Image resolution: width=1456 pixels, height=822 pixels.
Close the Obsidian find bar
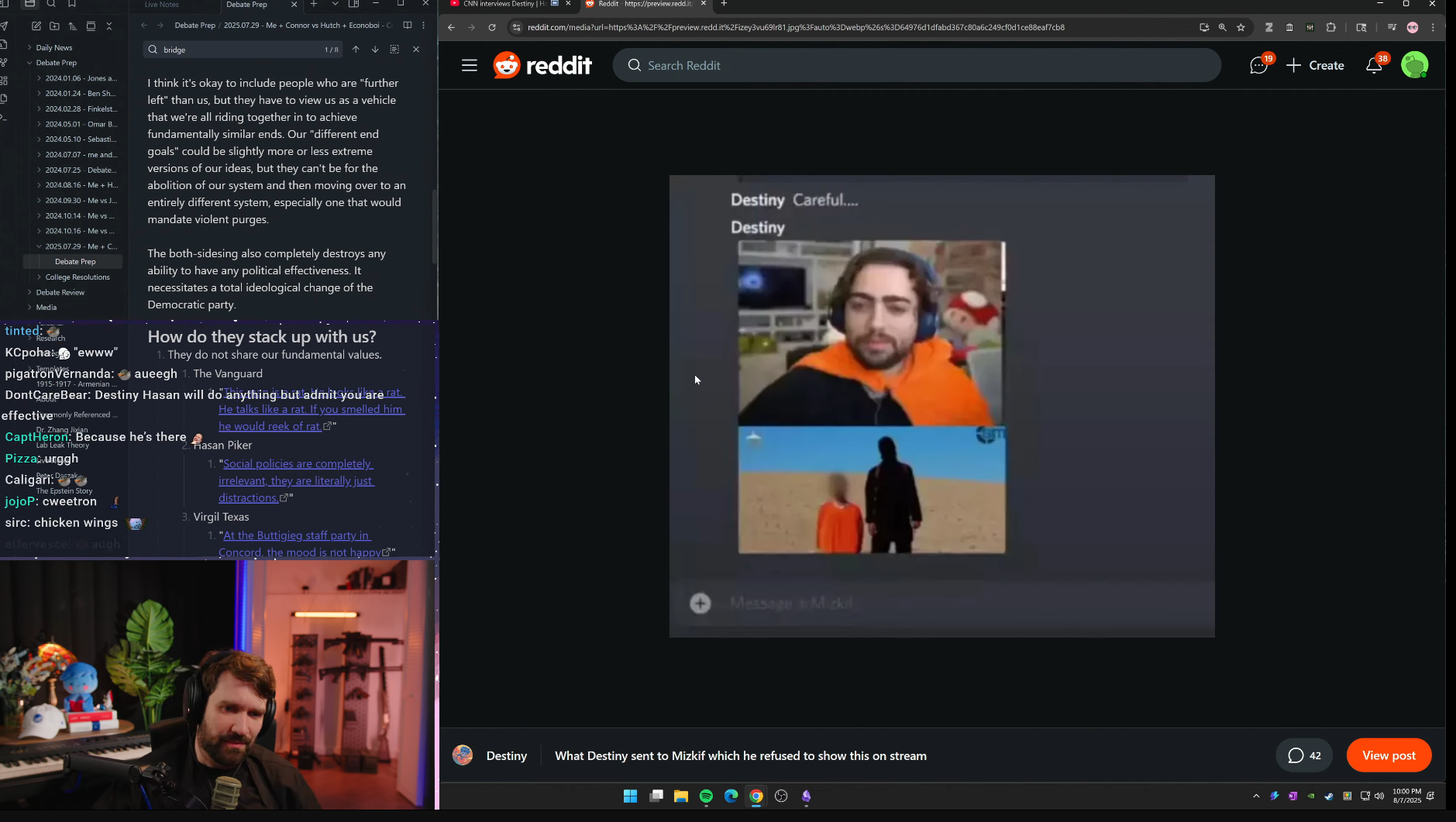tap(416, 50)
